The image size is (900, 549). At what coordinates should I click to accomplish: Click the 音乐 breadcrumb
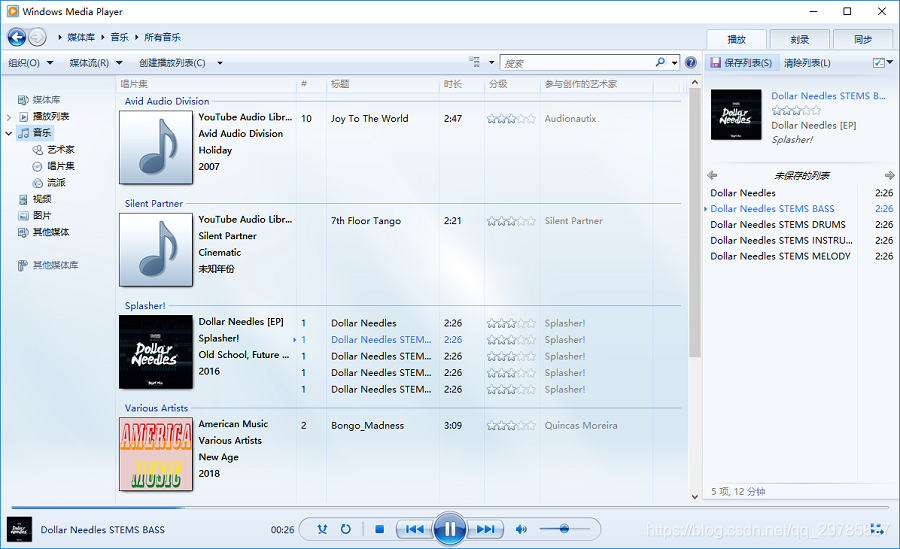(x=119, y=37)
